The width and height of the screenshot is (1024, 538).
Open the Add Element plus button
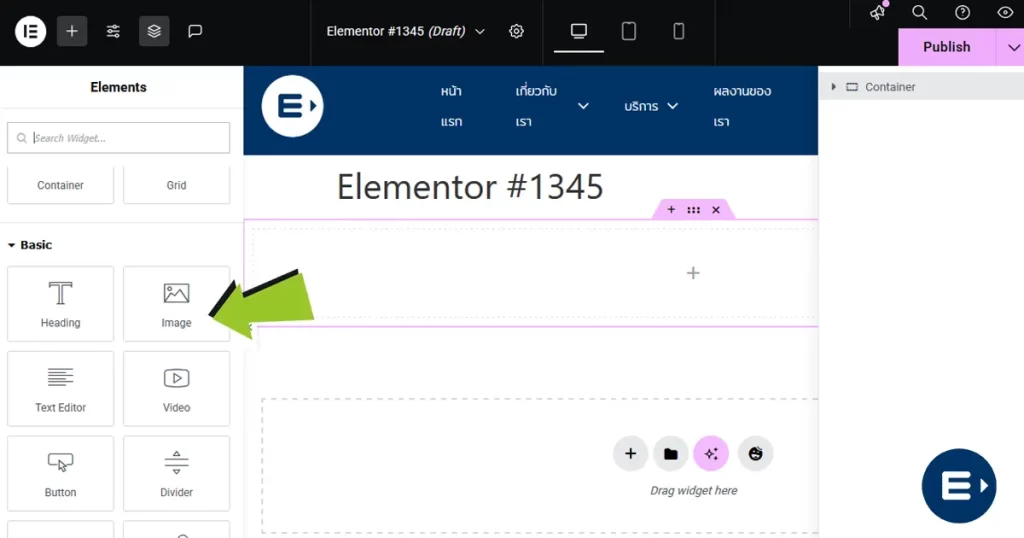click(x=72, y=31)
